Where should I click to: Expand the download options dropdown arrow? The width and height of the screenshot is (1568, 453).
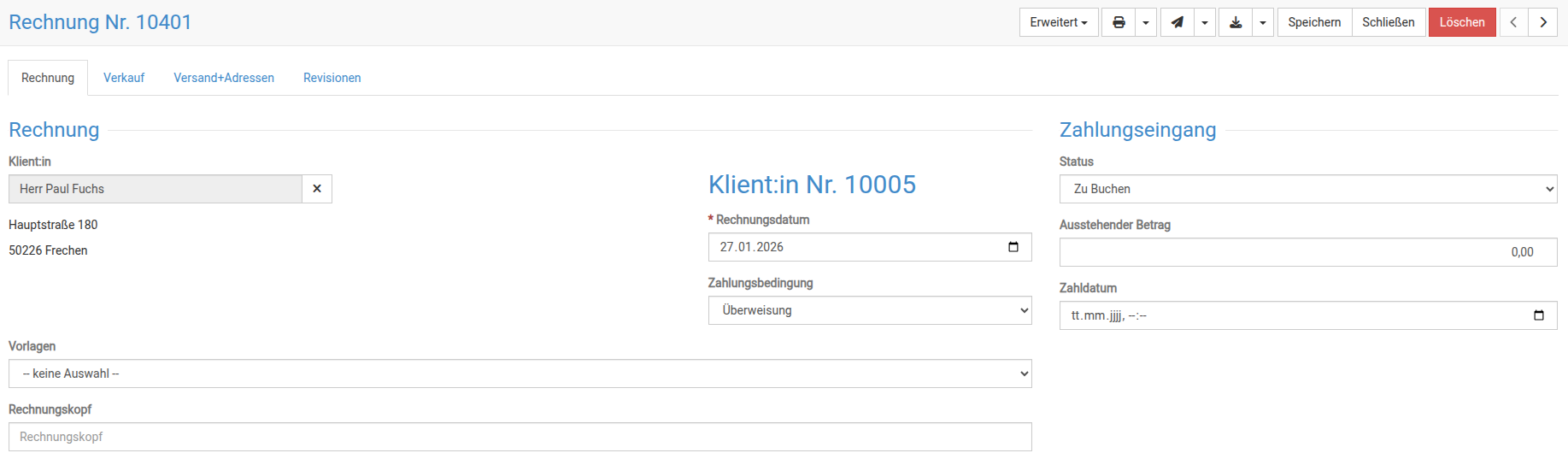(x=1263, y=22)
